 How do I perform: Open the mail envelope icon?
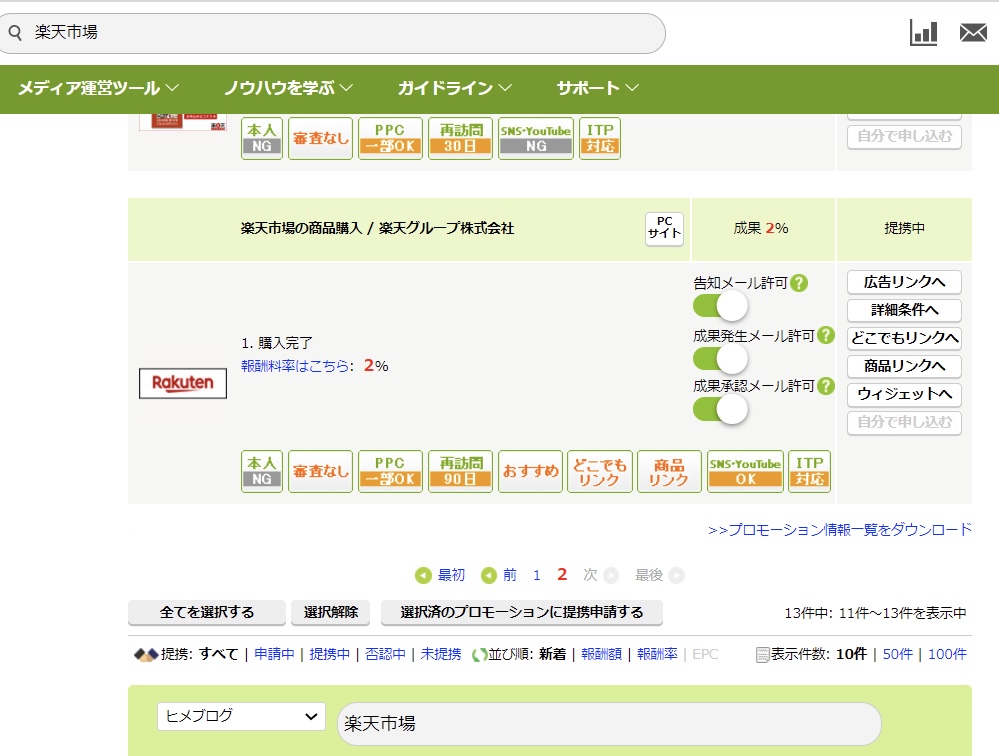pos(973,33)
